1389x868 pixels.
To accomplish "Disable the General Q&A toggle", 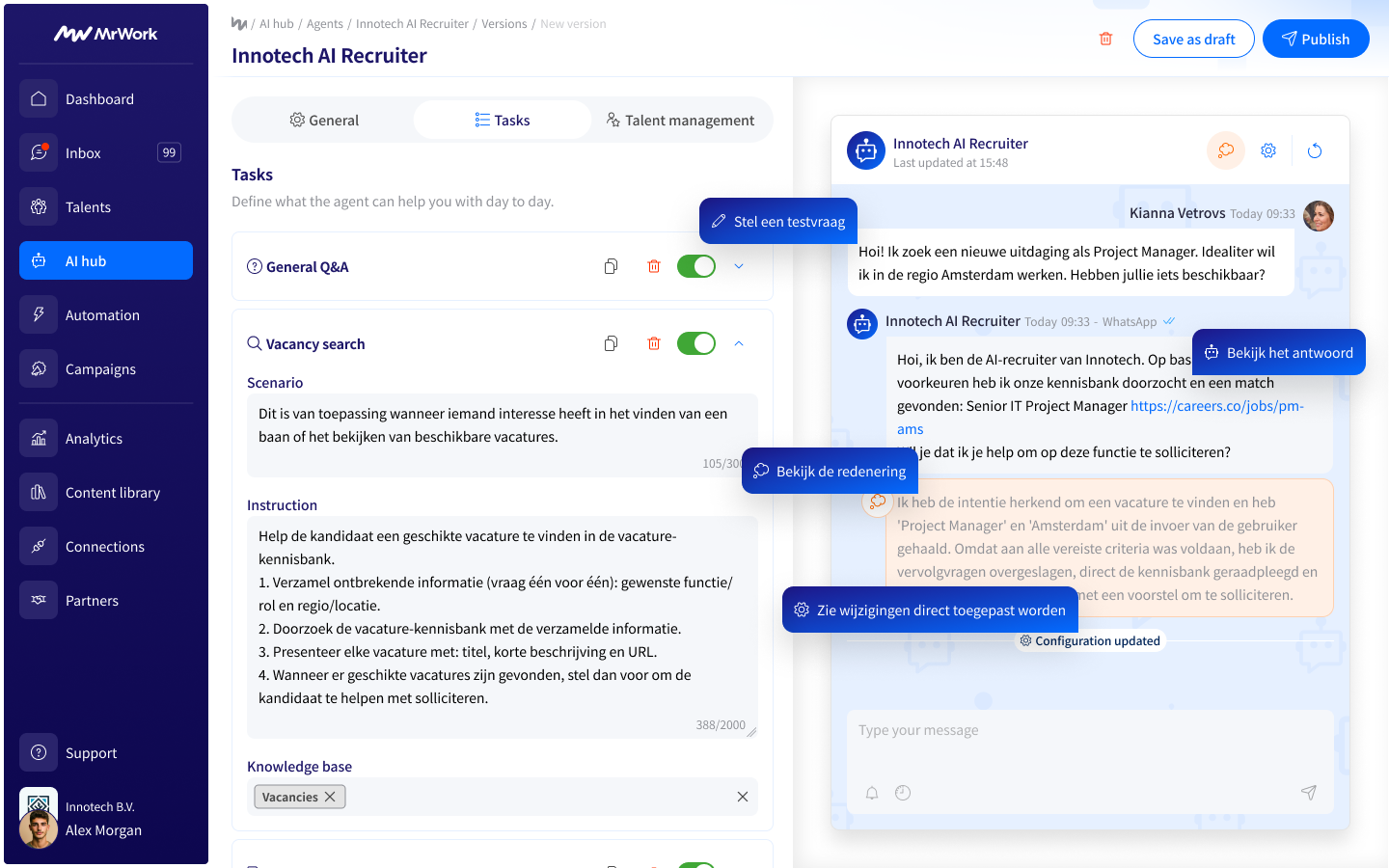I will 696,266.
